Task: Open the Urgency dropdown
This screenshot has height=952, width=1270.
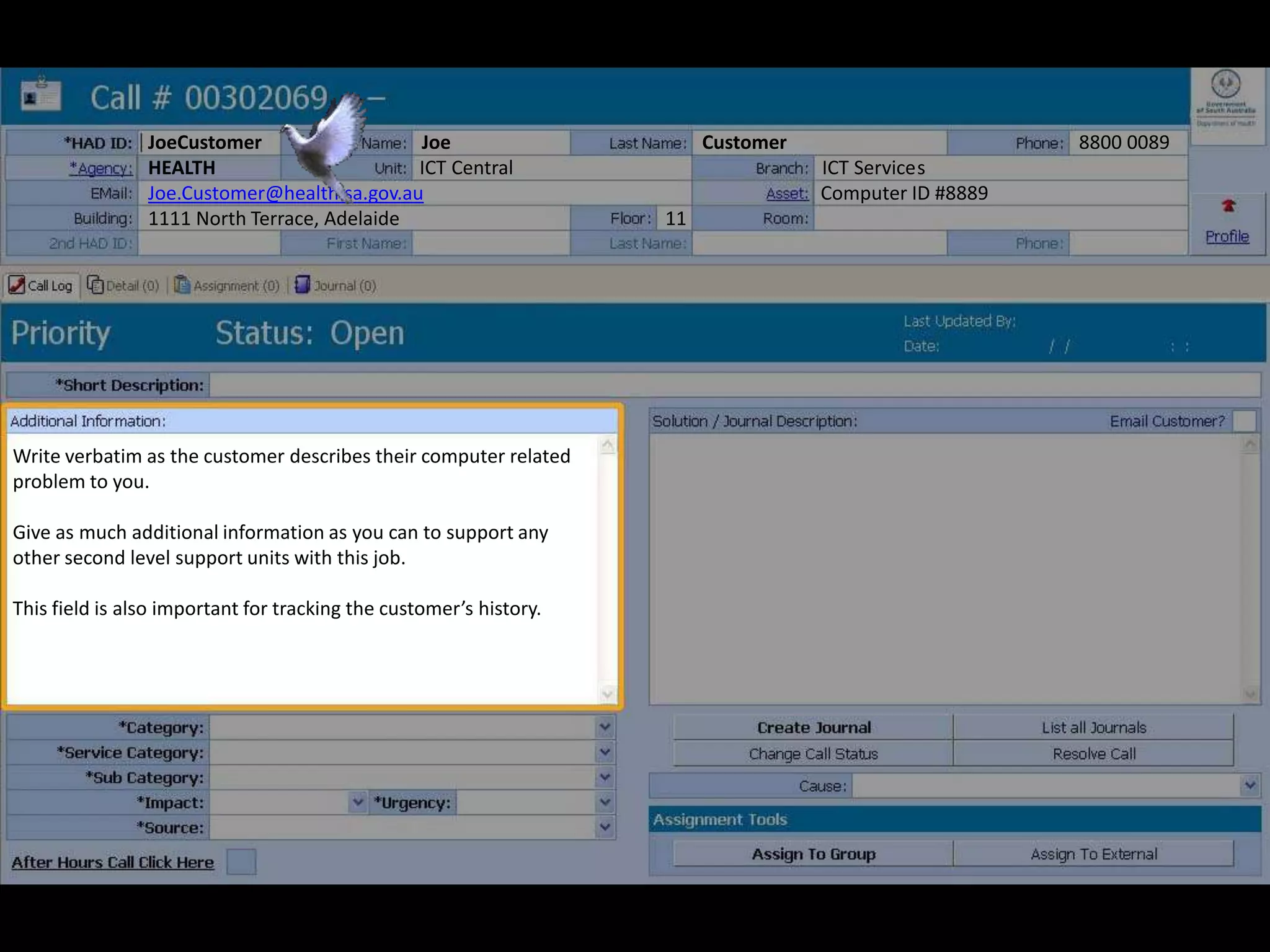Action: coord(605,803)
